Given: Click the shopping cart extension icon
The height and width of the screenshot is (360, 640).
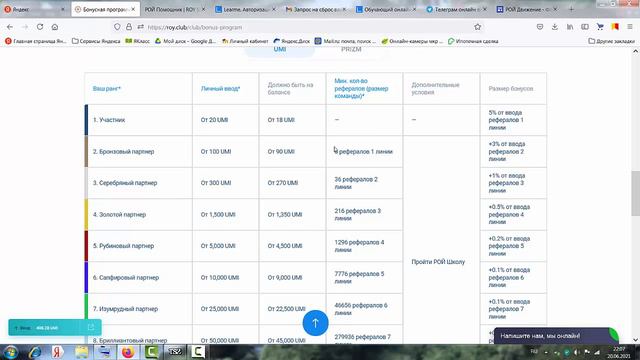Looking at the screenshot, I should click(600, 27).
